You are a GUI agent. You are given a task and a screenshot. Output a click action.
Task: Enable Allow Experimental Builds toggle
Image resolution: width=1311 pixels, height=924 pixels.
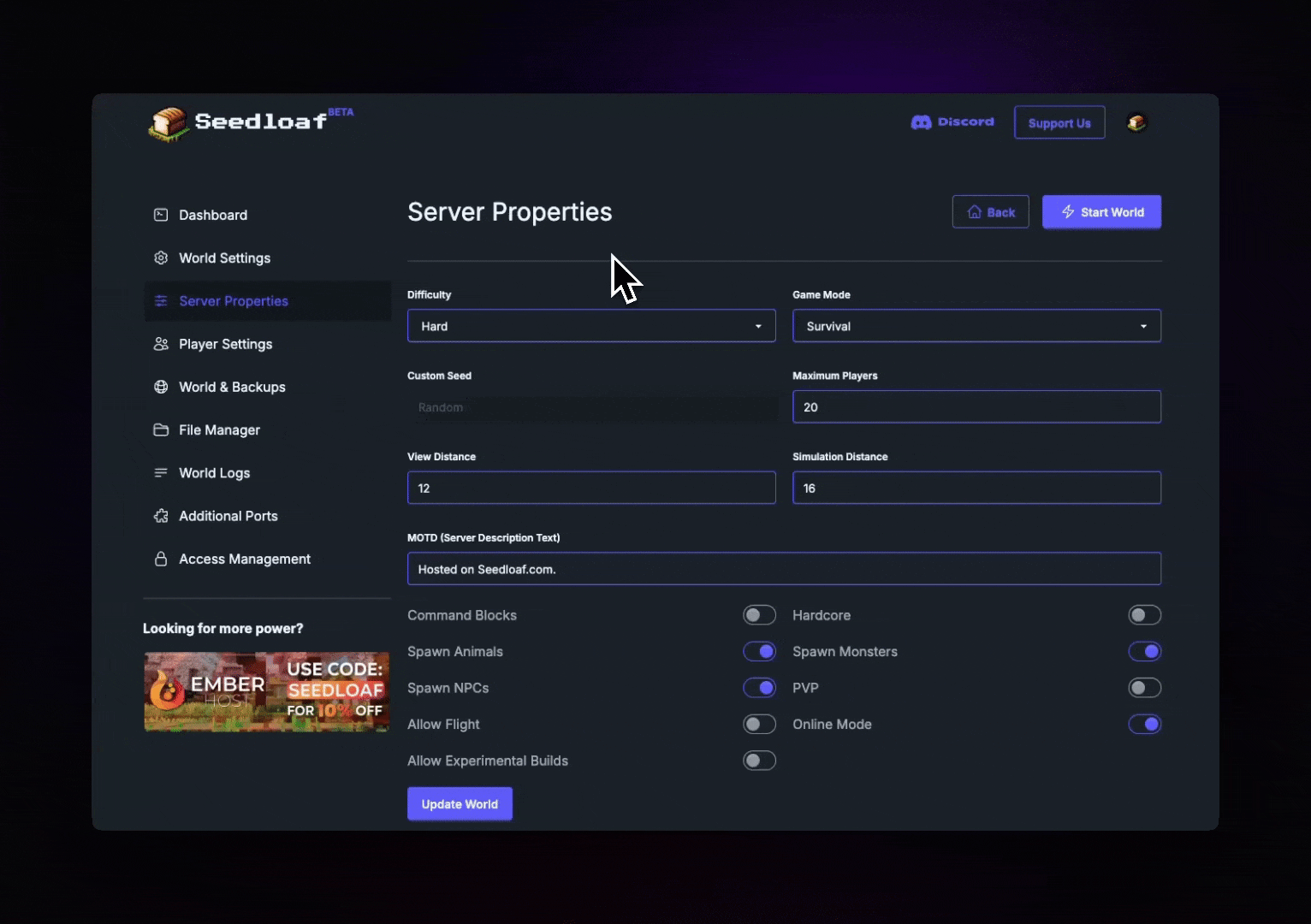[759, 761]
